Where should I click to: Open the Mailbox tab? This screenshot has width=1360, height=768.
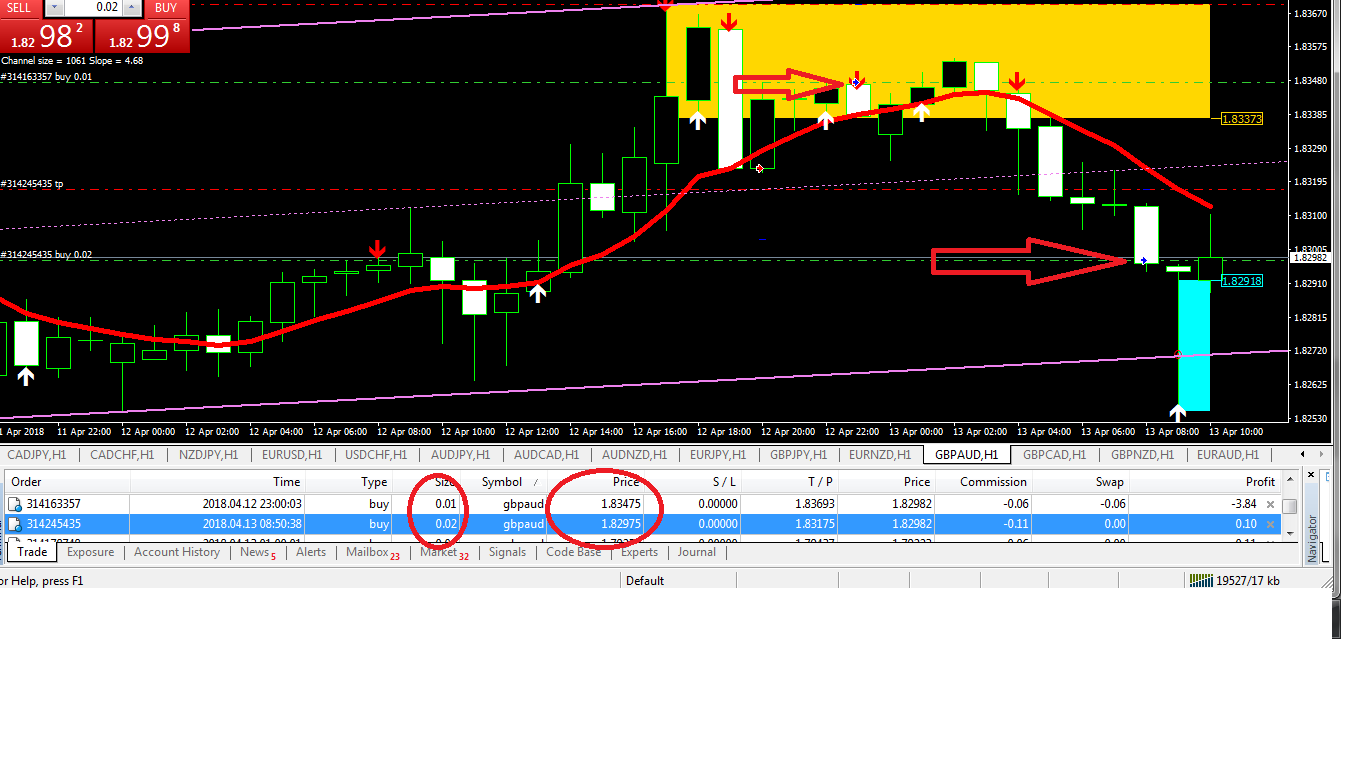click(368, 552)
